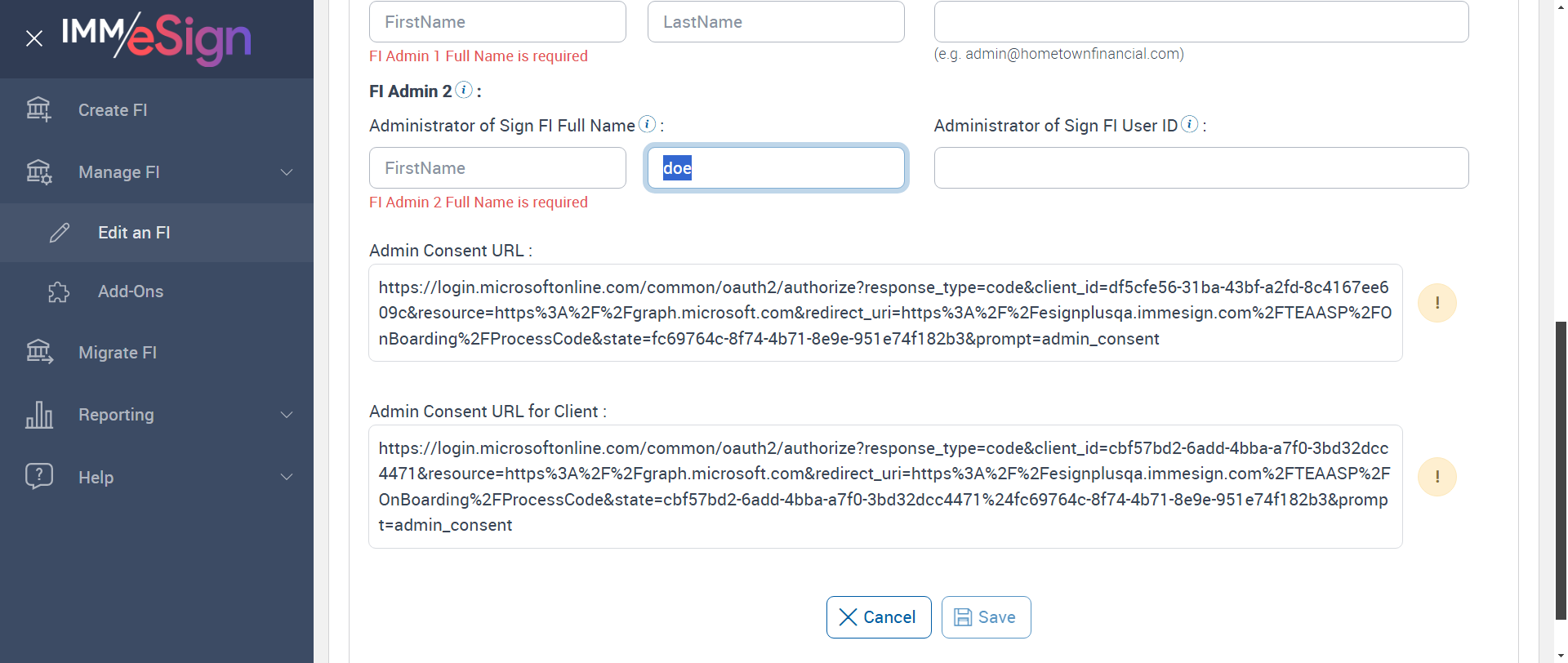Expand the Help menu chevron
The width and height of the screenshot is (1568, 663).
287,477
